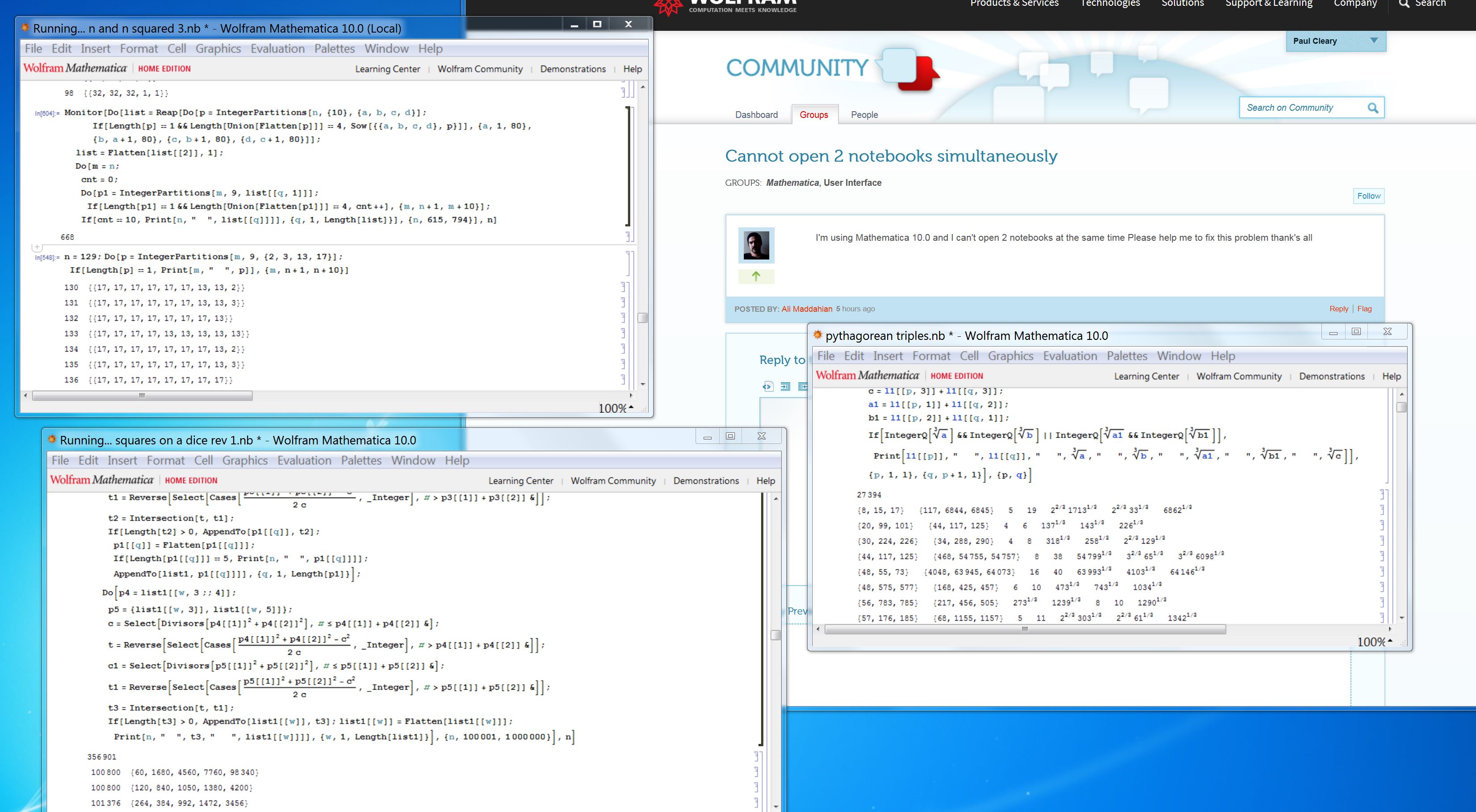Screen dimensions: 1476x812
Task: Open the Ali Maddahian author link
Action: (807, 309)
